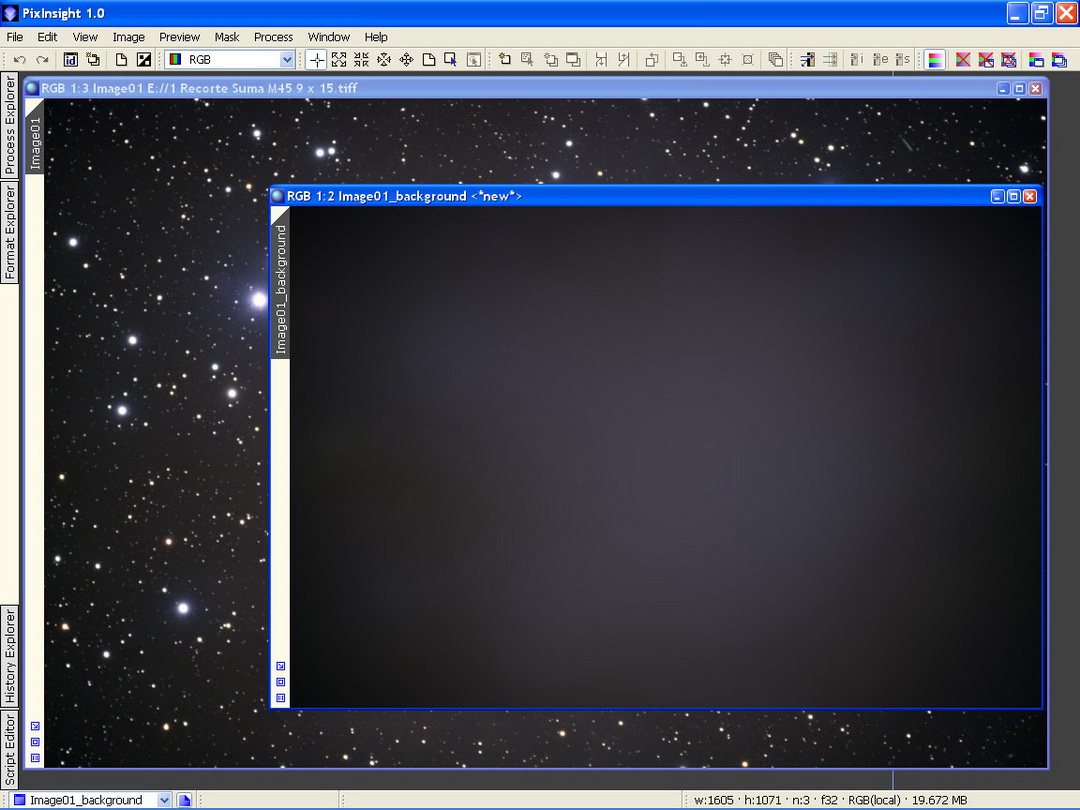Select the crosshair readout cursor tool
The image size is (1080, 810).
tap(316, 60)
